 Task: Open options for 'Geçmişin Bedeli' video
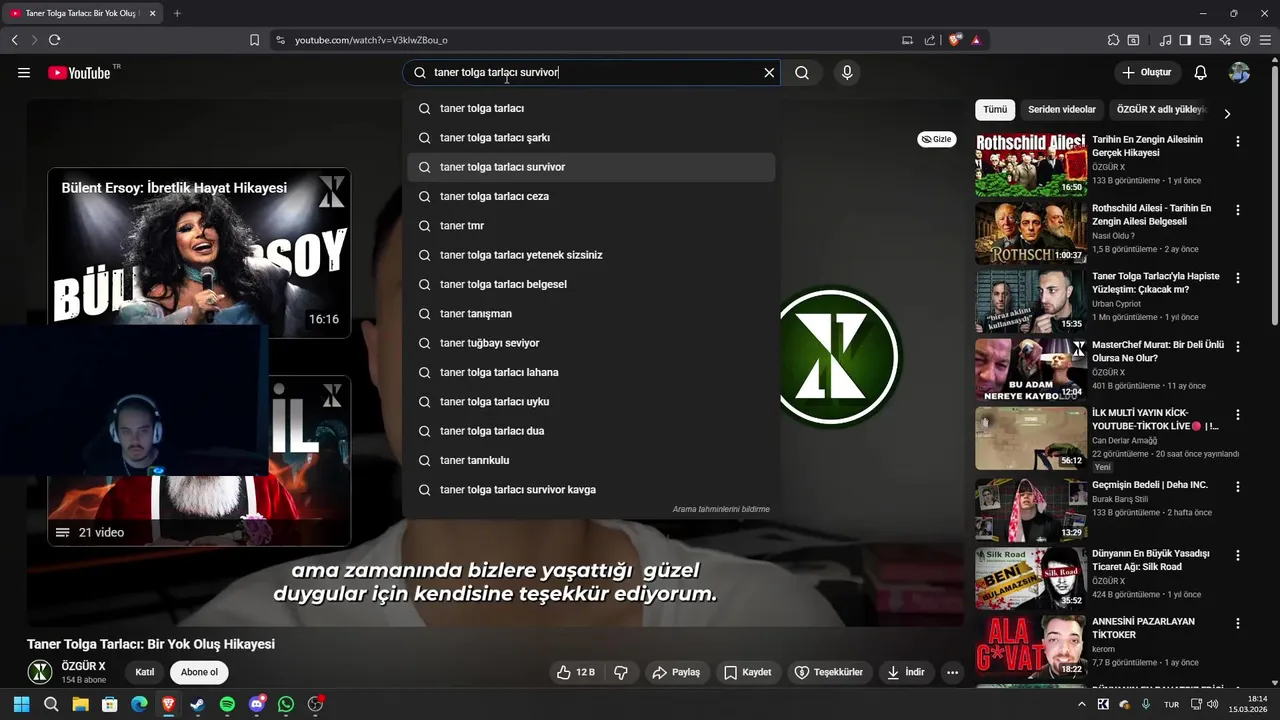(1238, 487)
